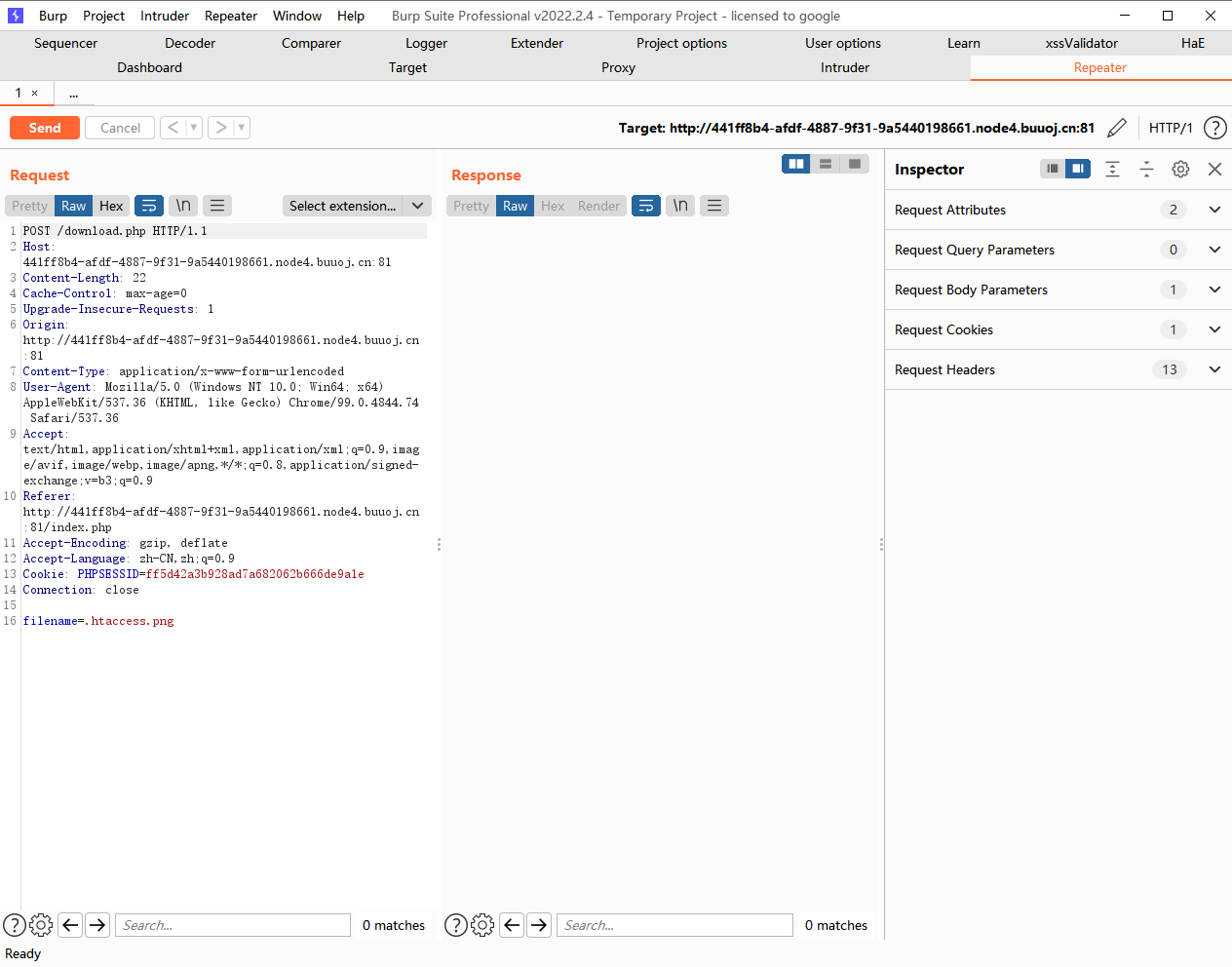Click the request search field

[233, 925]
